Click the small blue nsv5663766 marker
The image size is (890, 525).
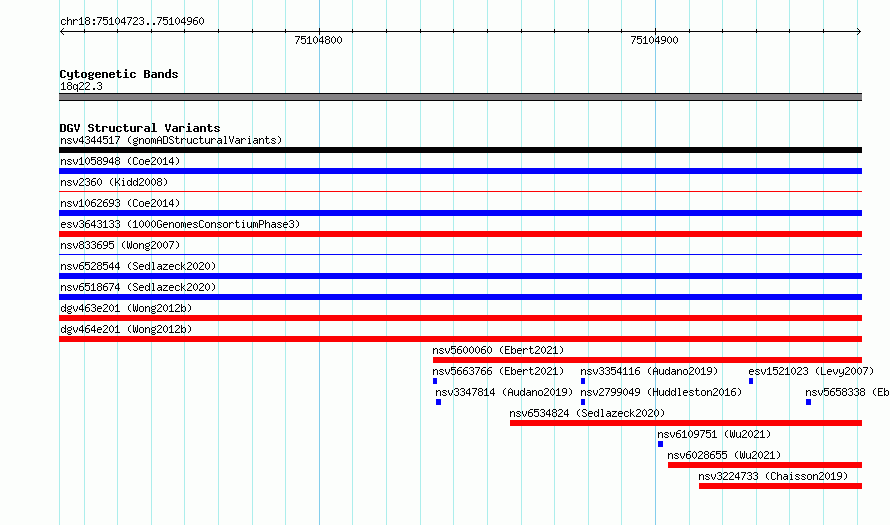pos(435,381)
